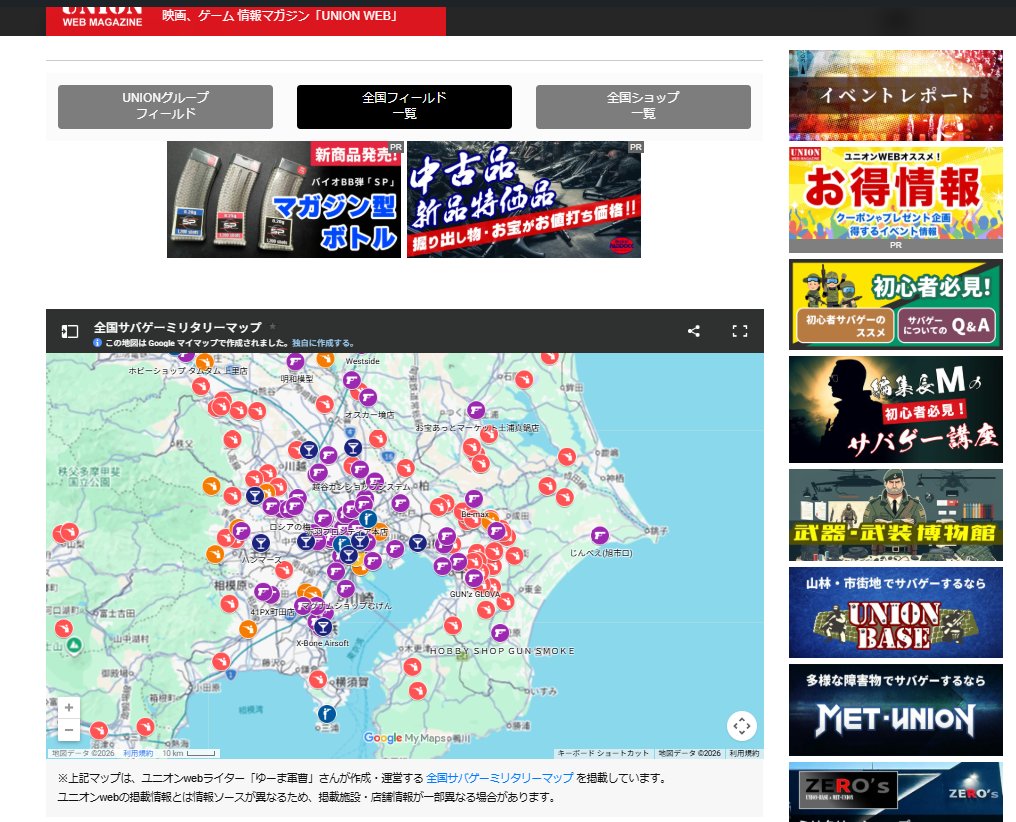Click the UNION WEB MAGAZINE header logo
This screenshot has height=822, width=1016.
click(102, 18)
